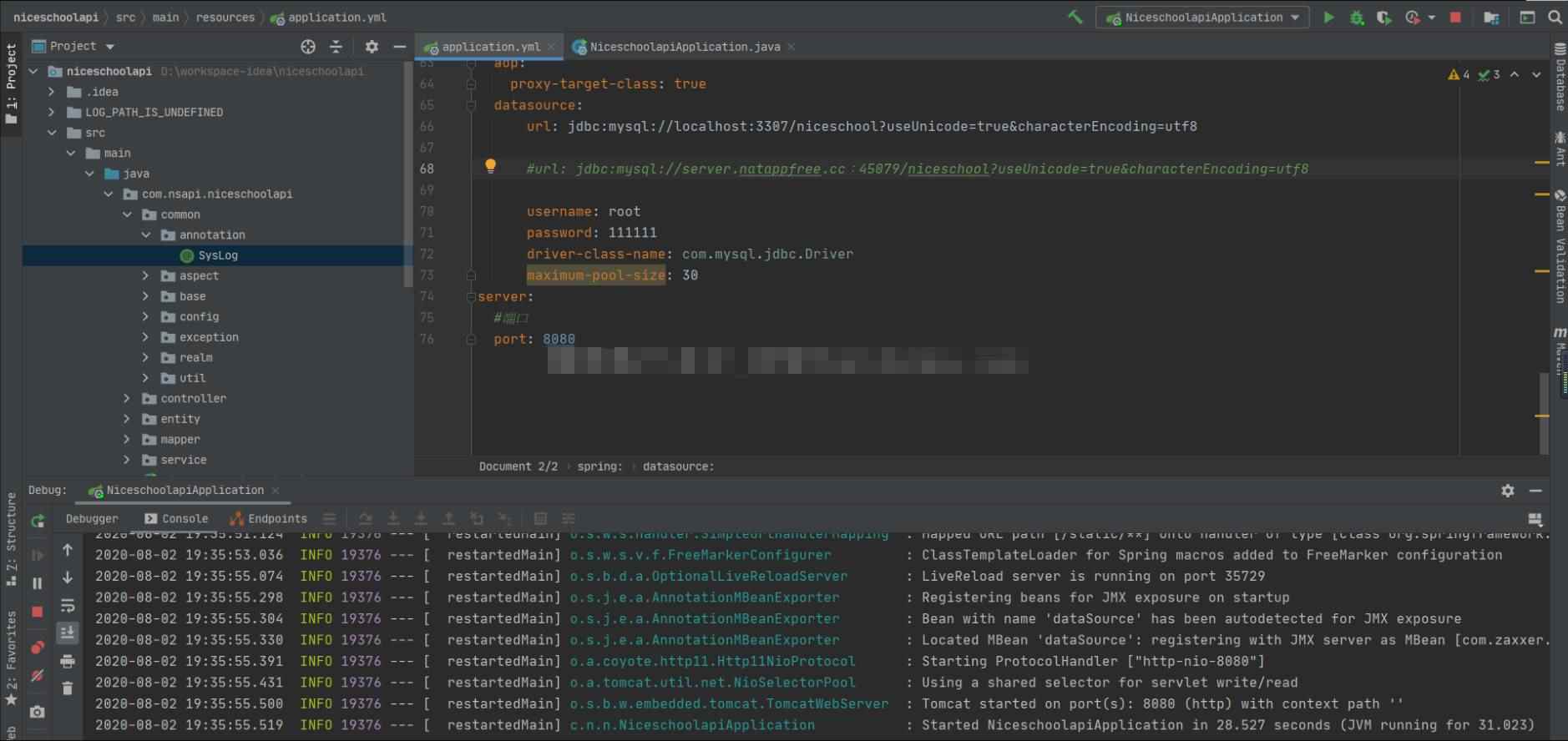The image size is (1568, 741).
Task: Collapse the common package
Action: coord(127,214)
